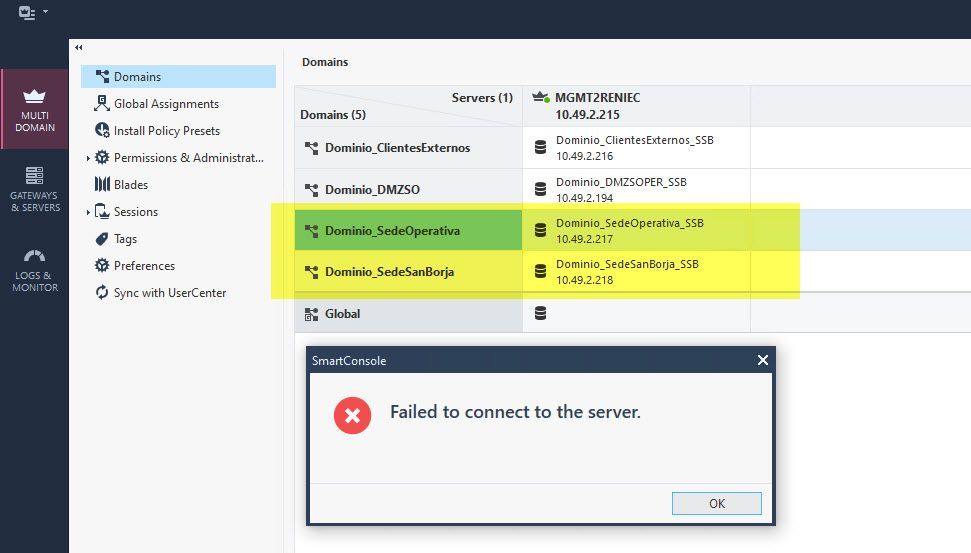Image resolution: width=971 pixels, height=553 pixels.
Task: Select the Dominio_SedeSanBorja_SSB server cell
Action: coord(637,271)
